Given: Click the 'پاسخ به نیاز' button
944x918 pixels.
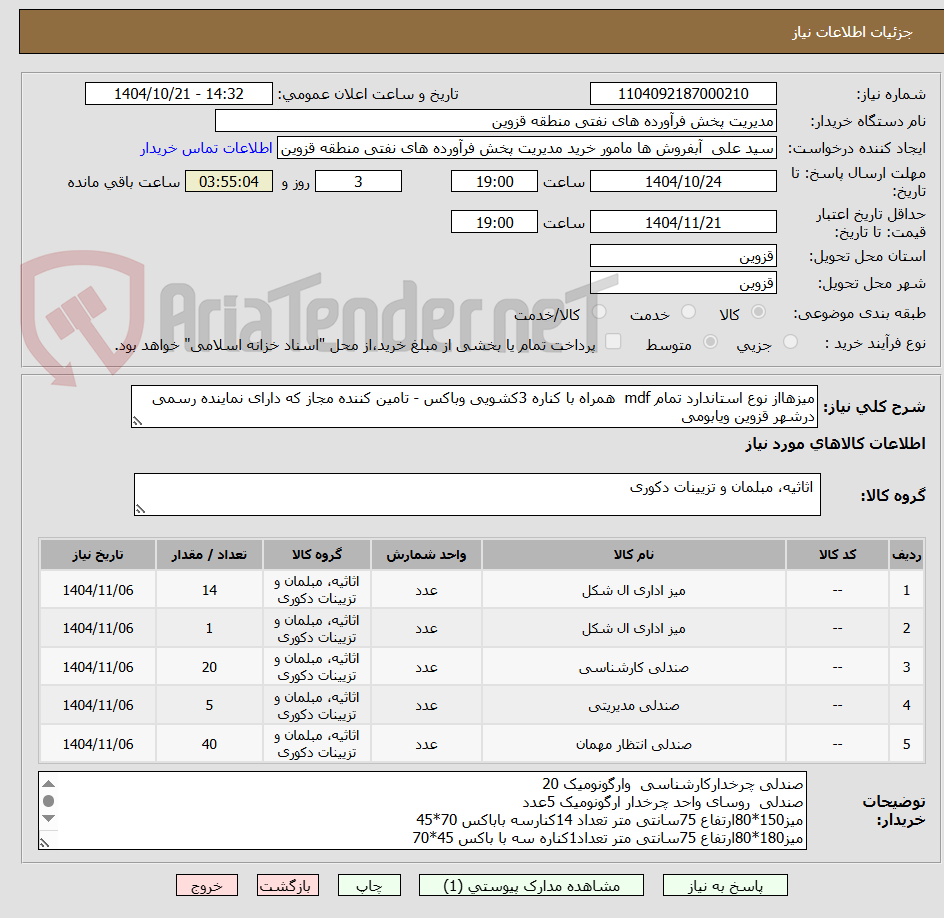Looking at the screenshot, I should [x=725, y=885].
